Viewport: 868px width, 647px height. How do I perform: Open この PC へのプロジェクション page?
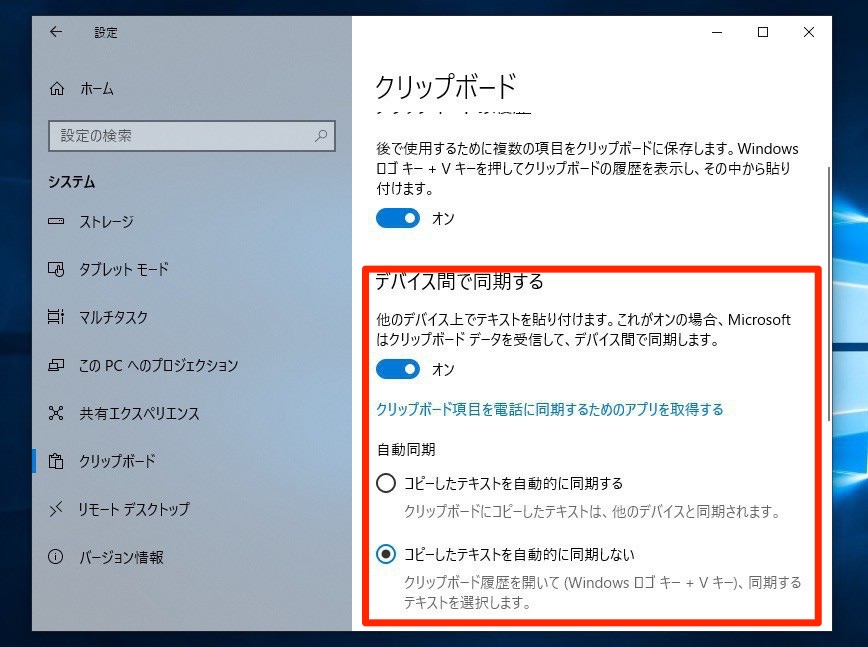(x=158, y=365)
